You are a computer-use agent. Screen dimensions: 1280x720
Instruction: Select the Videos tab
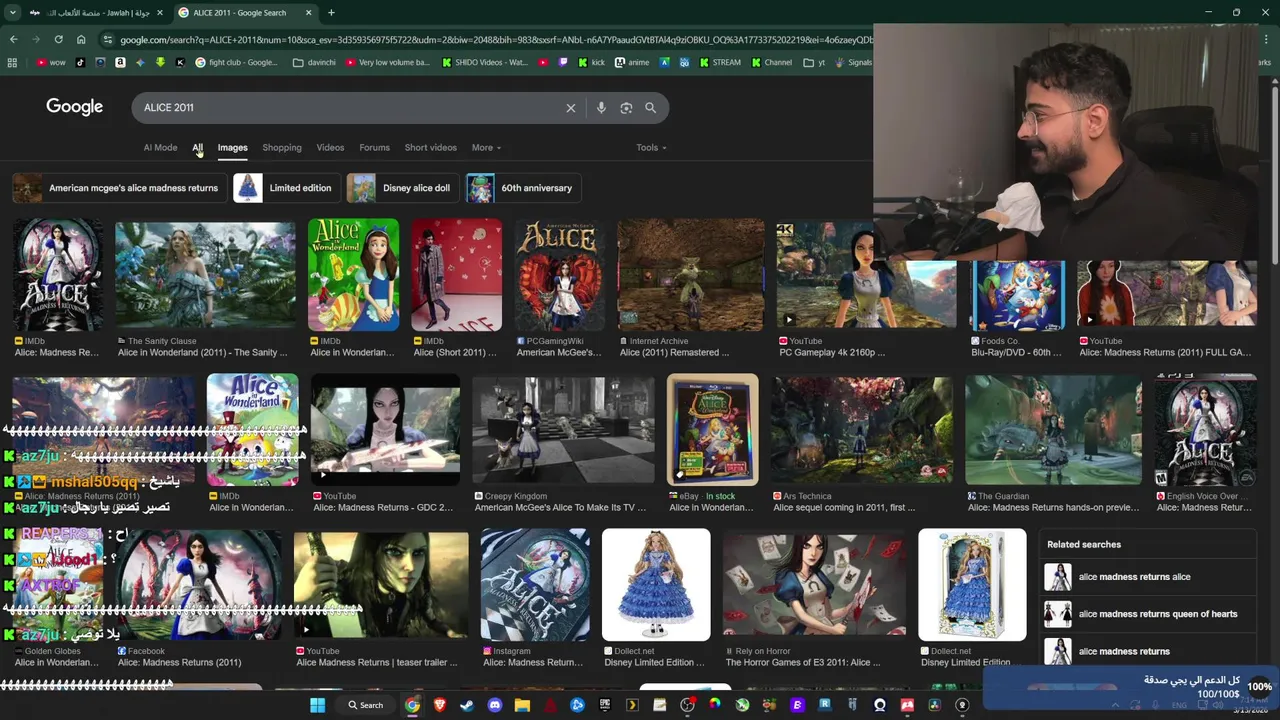pyautogui.click(x=330, y=148)
